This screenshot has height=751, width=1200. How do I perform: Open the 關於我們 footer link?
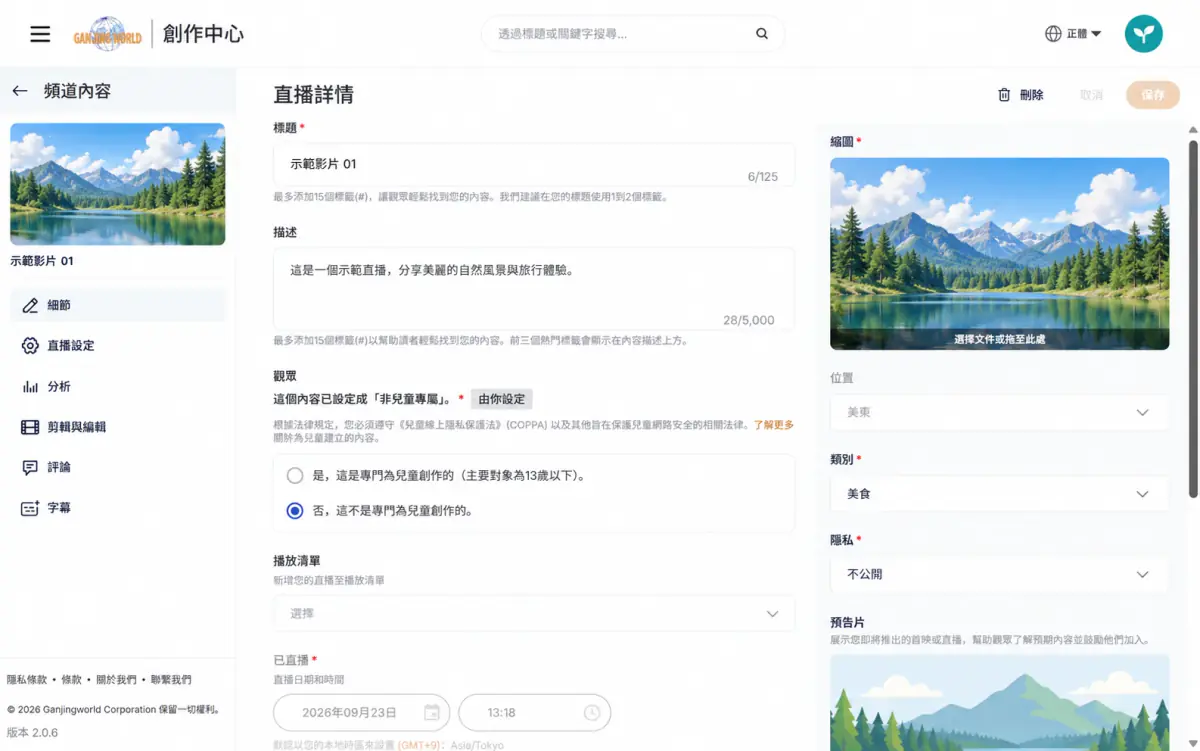[x=117, y=680]
